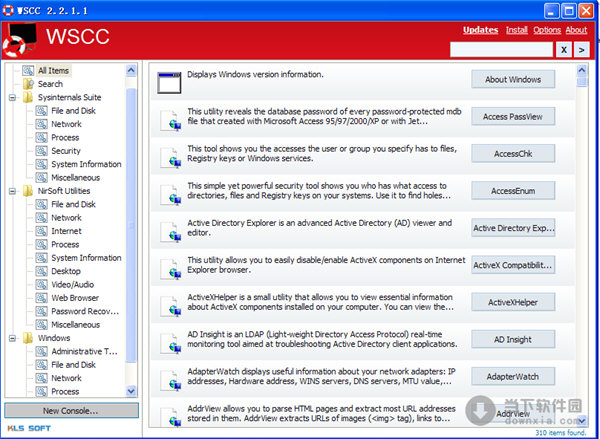Viewport: 600px width, 439px height.
Task: Click the AdapterWatch item icon
Action: (x=170, y=380)
